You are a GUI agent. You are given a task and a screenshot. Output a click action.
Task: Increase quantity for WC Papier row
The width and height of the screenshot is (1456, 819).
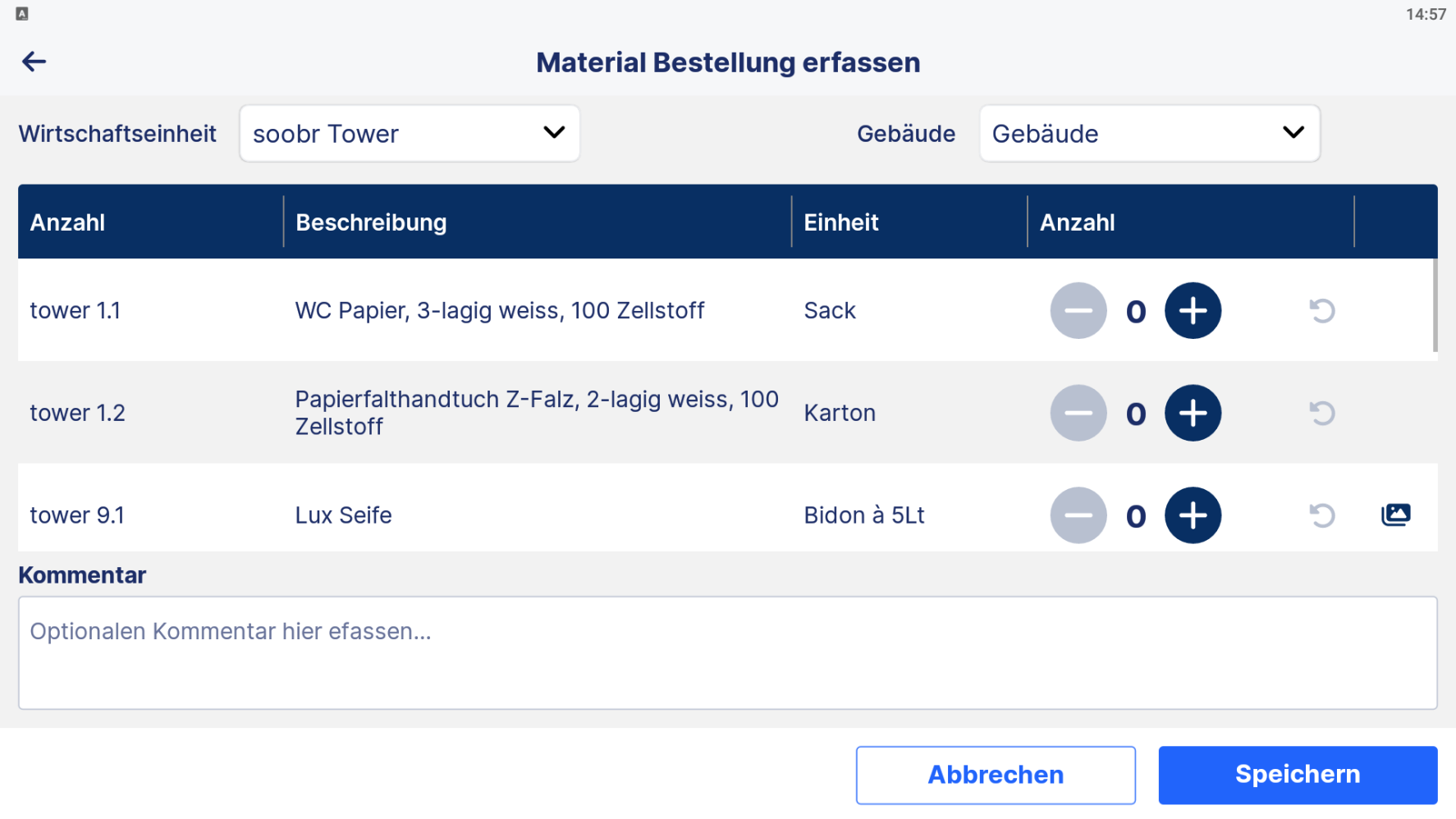[1193, 311]
